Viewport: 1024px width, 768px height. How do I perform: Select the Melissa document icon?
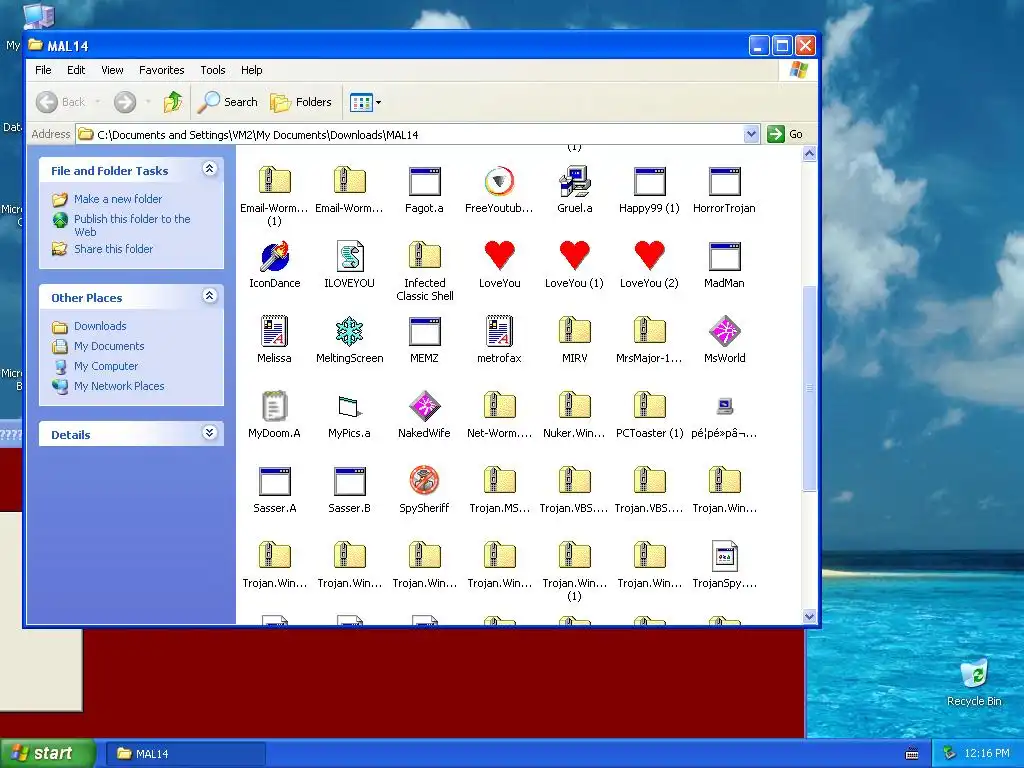pyautogui.click(x=274, y=331)
